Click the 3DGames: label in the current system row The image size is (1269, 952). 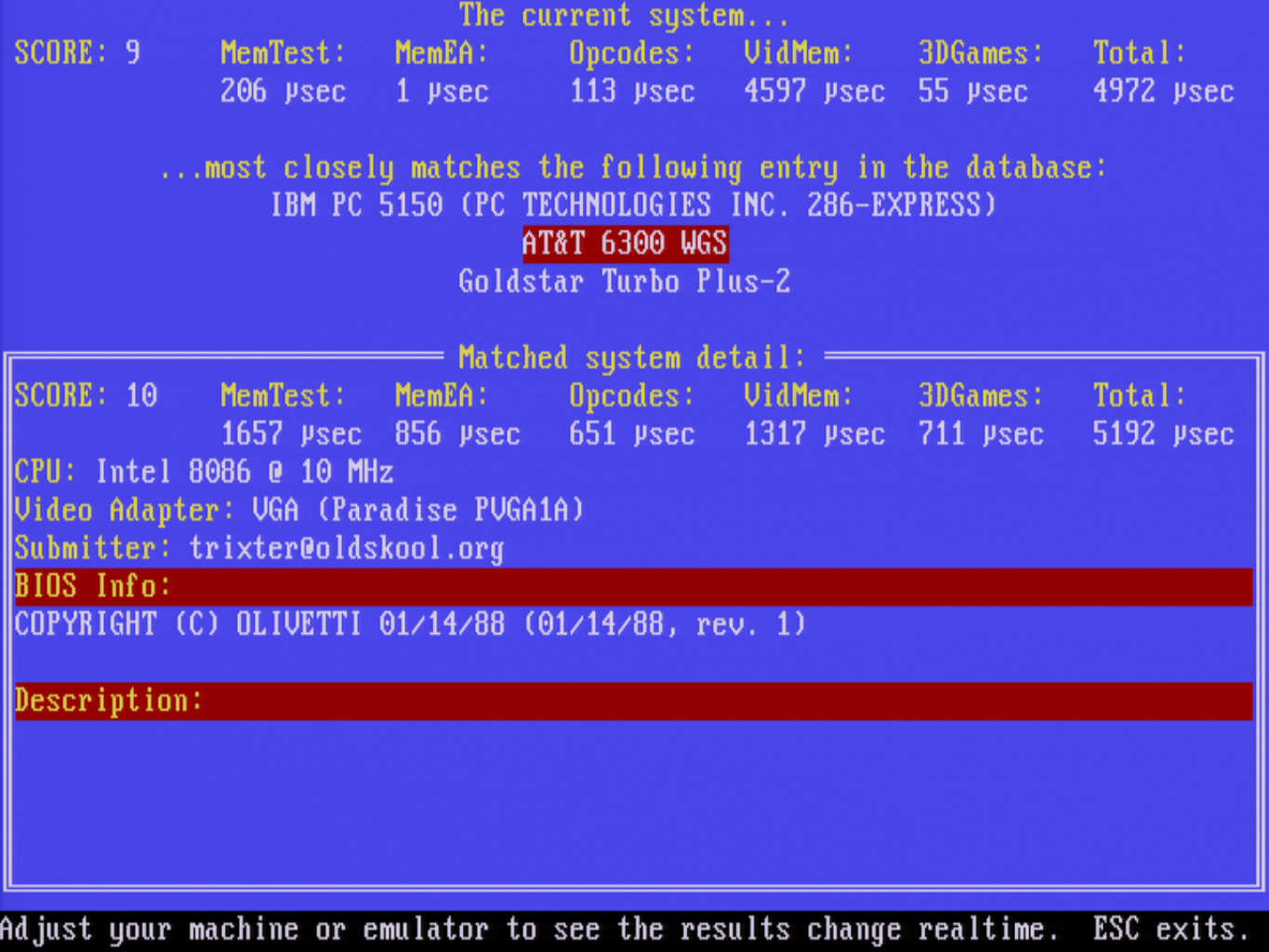981,53
